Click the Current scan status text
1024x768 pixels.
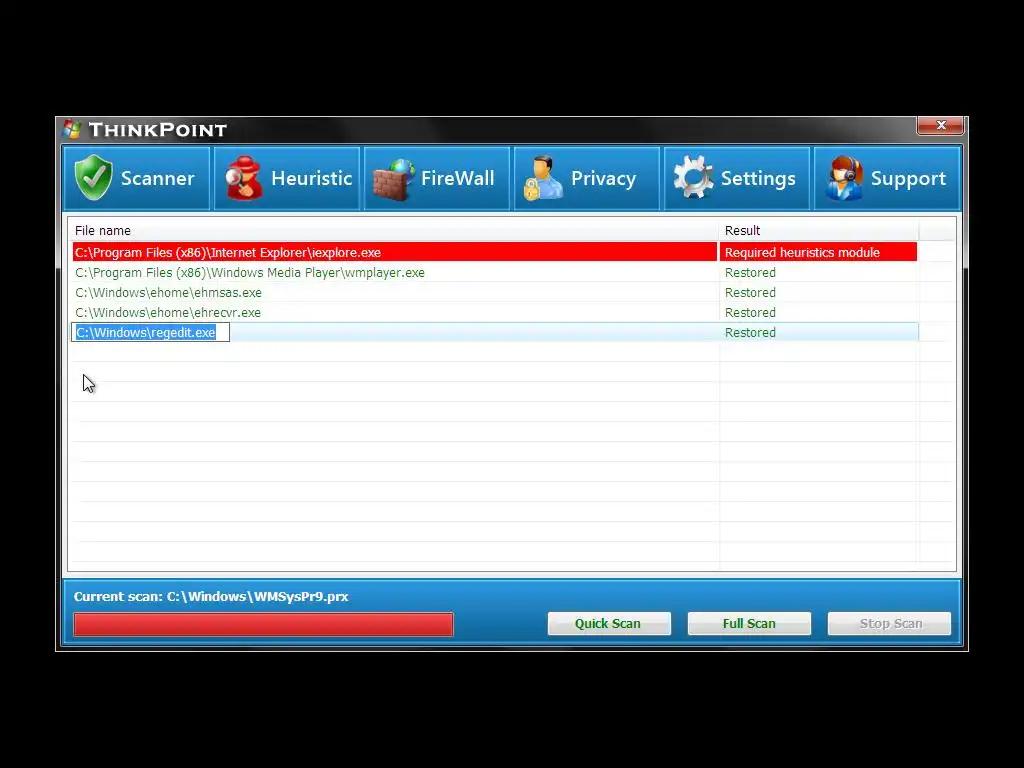(x=211, y=596)
